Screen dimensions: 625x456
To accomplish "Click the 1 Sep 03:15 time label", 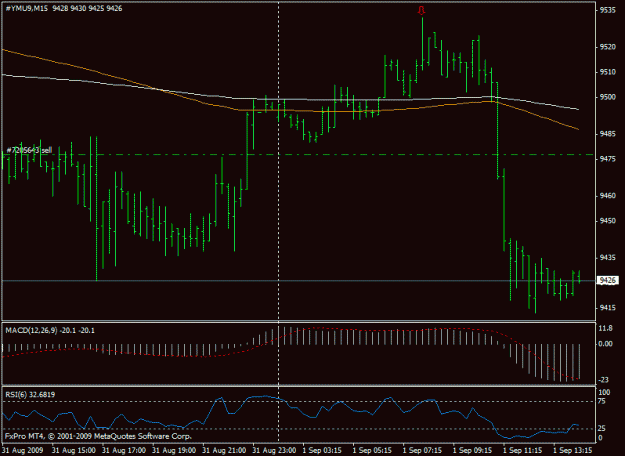I will coord(322,450).
